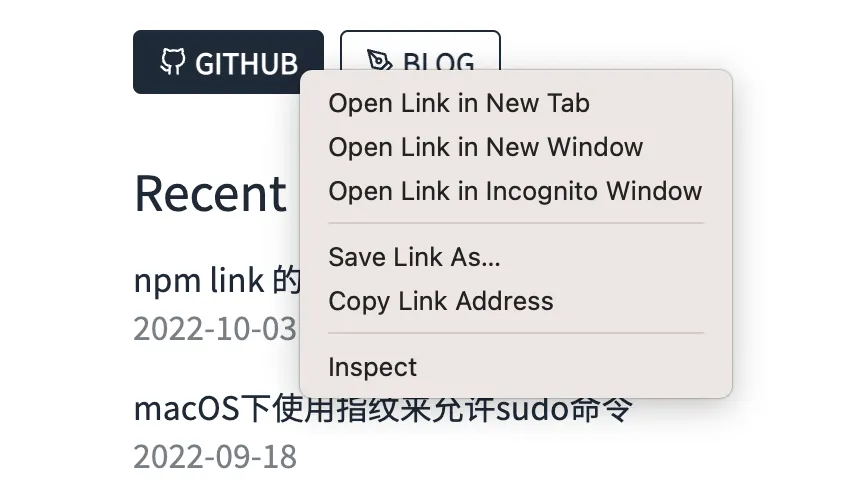Click the 2022-09-18 post date

coord(215,456)
